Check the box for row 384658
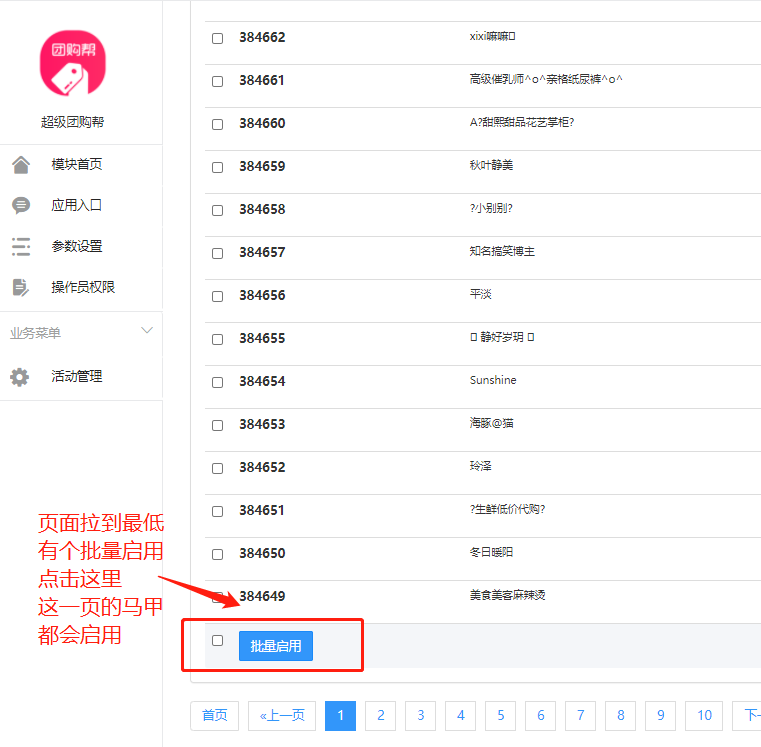The image size is (761, 747). pos(217,210)
